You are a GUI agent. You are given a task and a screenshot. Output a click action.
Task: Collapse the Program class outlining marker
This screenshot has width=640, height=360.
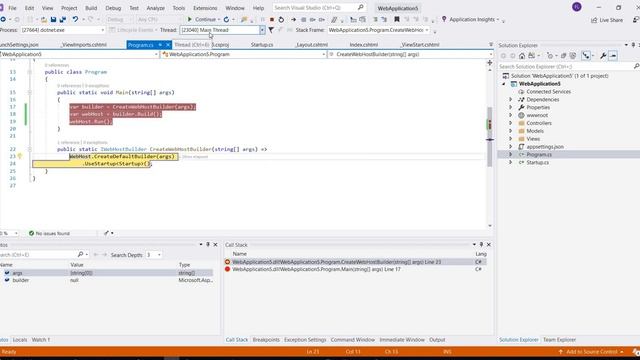[x=29, y=72]
